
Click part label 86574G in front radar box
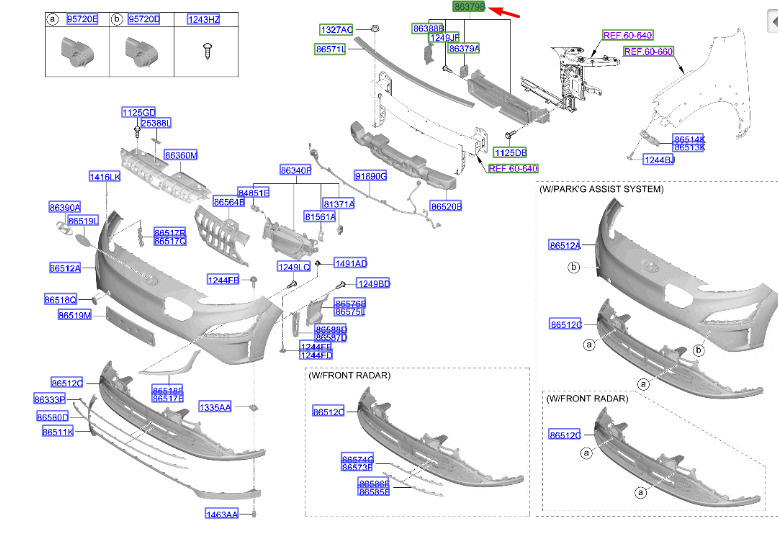(357, 459)
